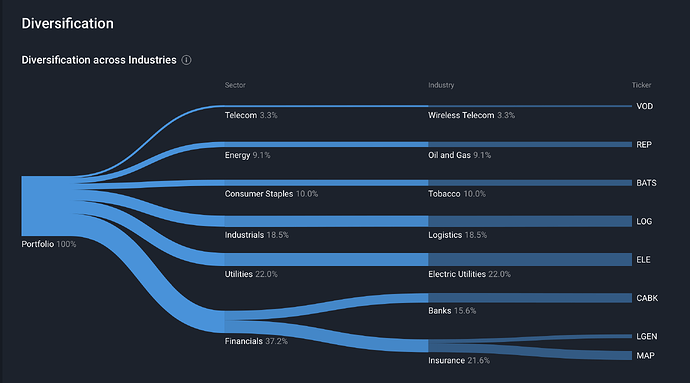Click the Insurance 21.6% industry label

tap(459, 361)
